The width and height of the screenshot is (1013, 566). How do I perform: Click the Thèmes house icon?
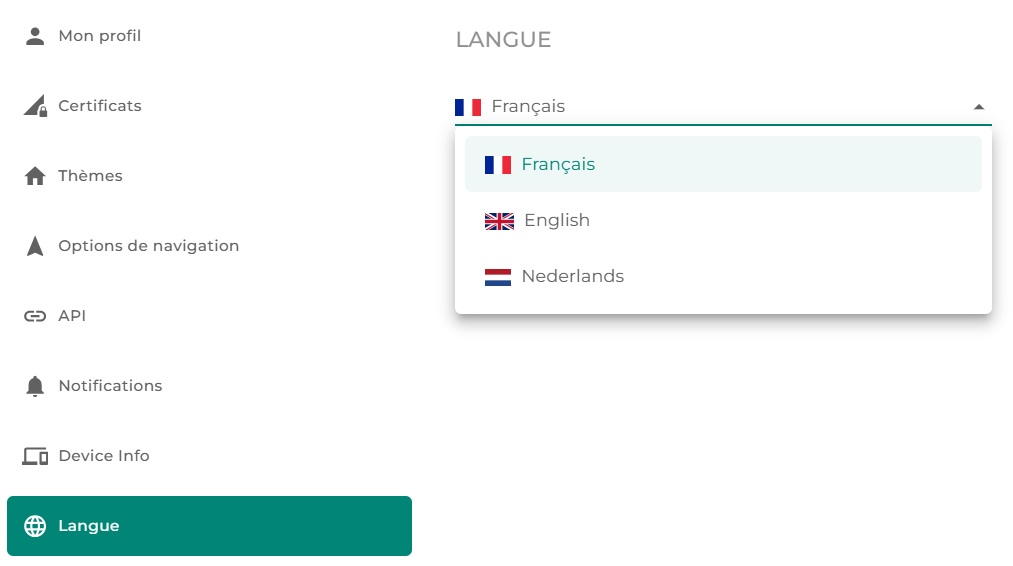(x=35, y=176)
